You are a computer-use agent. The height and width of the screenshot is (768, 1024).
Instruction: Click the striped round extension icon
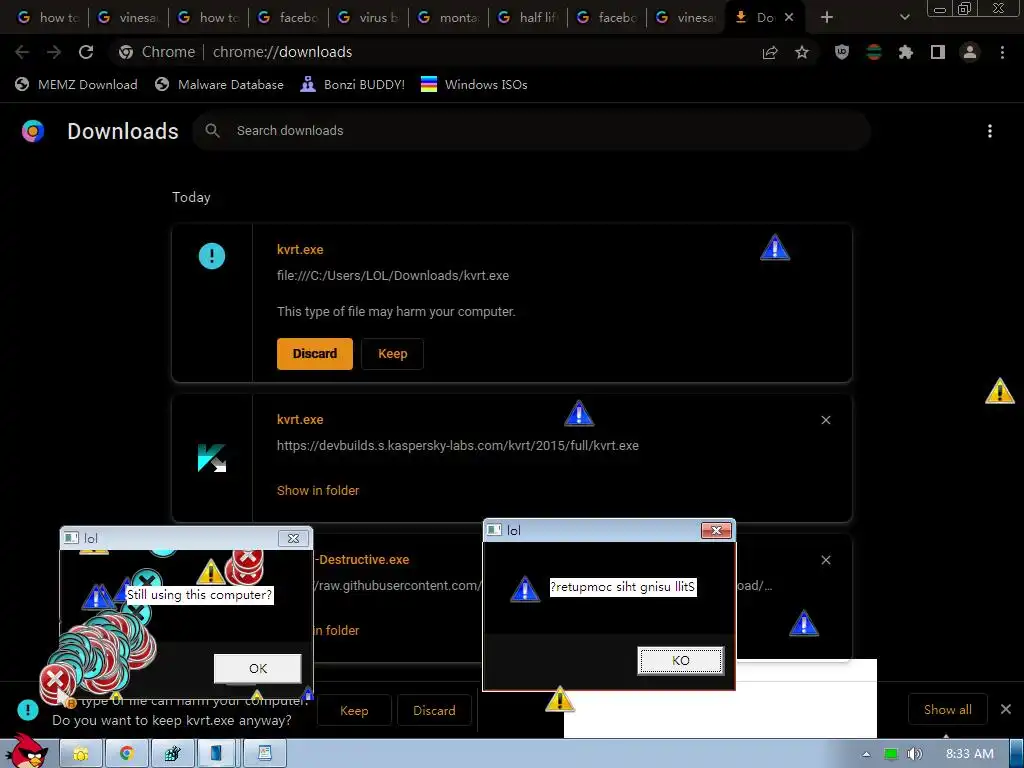874,52
